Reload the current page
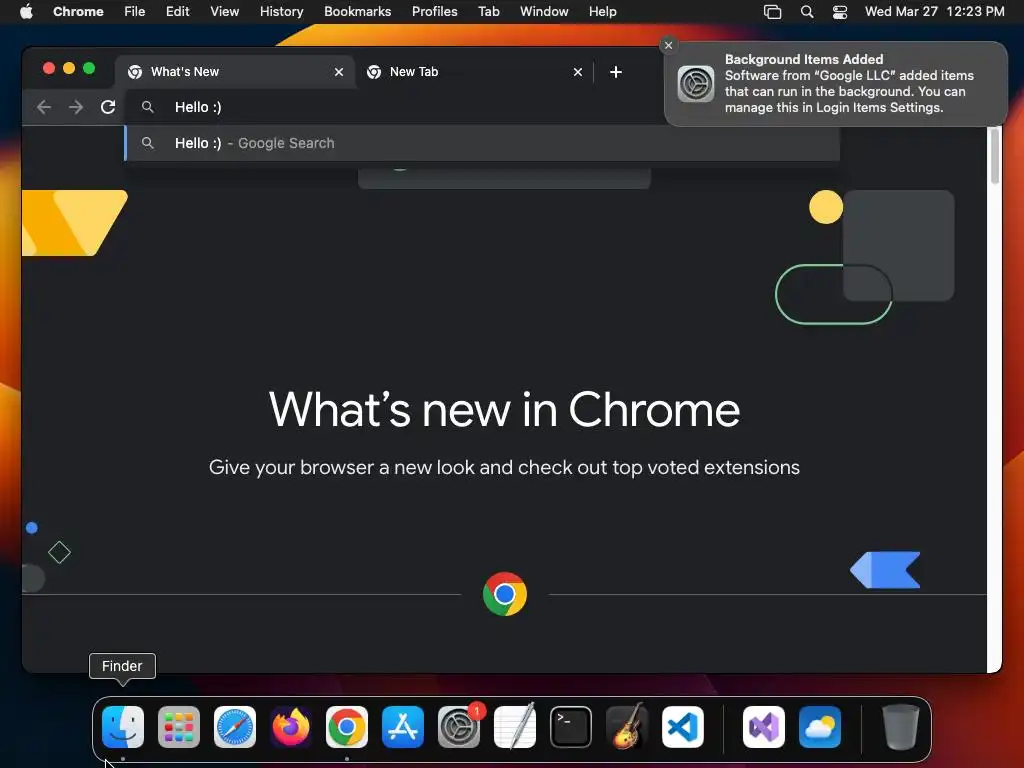Viewport: 1024px width, 768px height. pyautogui.click(x=108, y=107)
